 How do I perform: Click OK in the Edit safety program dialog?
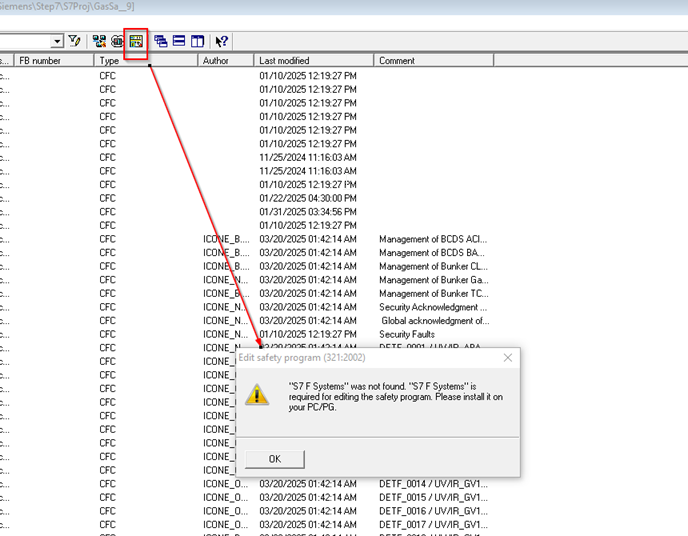pyautogui.click(x=275, y=459)
